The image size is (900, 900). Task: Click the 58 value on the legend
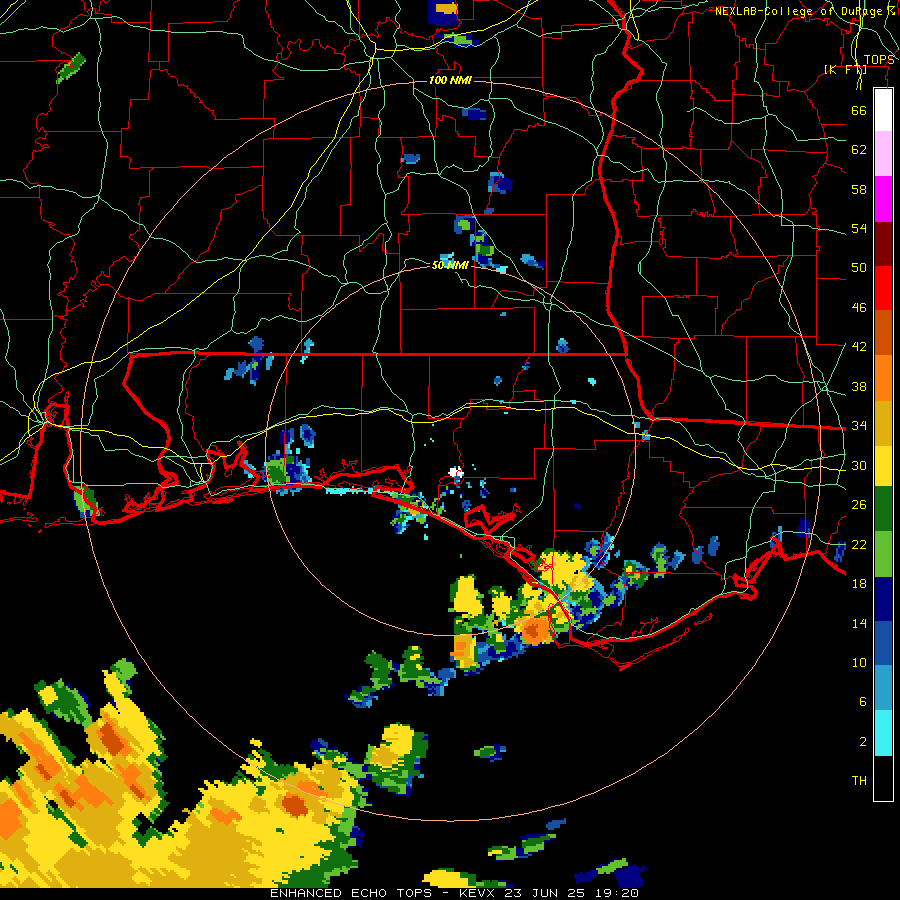pyautogui.click(x=859, y=189)
